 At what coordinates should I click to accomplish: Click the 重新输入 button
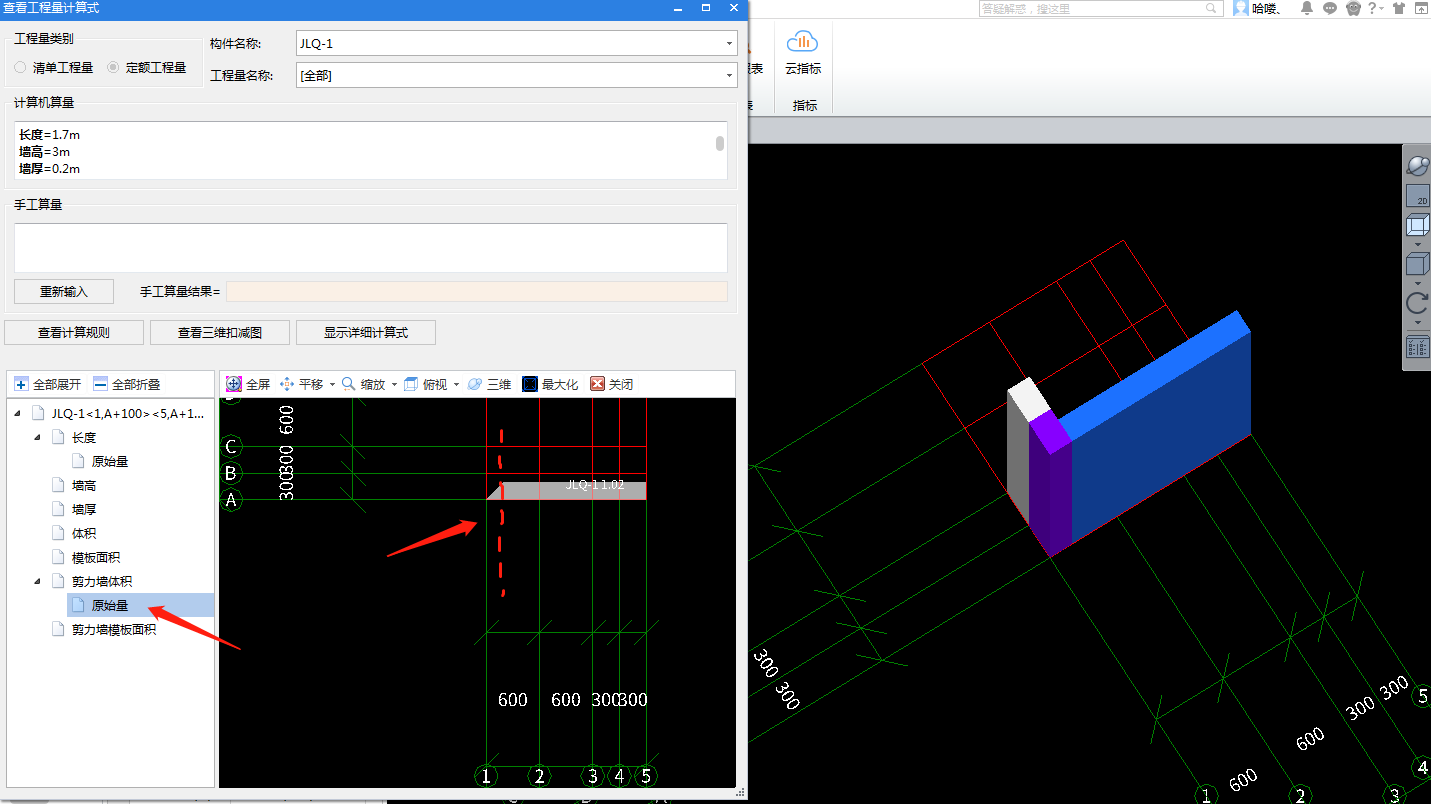[64, 292]
